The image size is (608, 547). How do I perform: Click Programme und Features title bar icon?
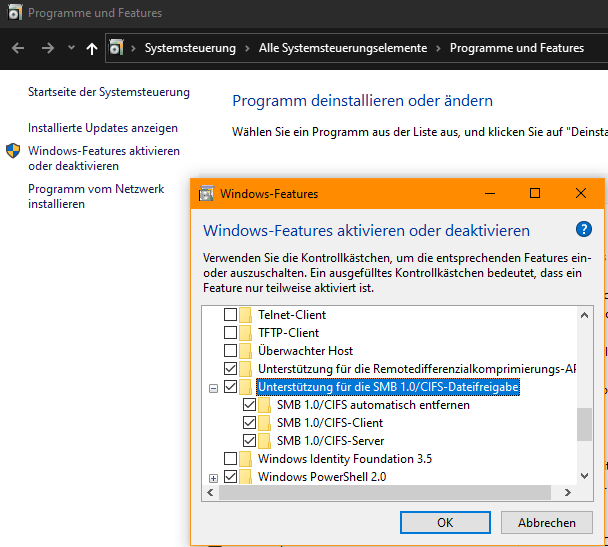coord(14,13)
